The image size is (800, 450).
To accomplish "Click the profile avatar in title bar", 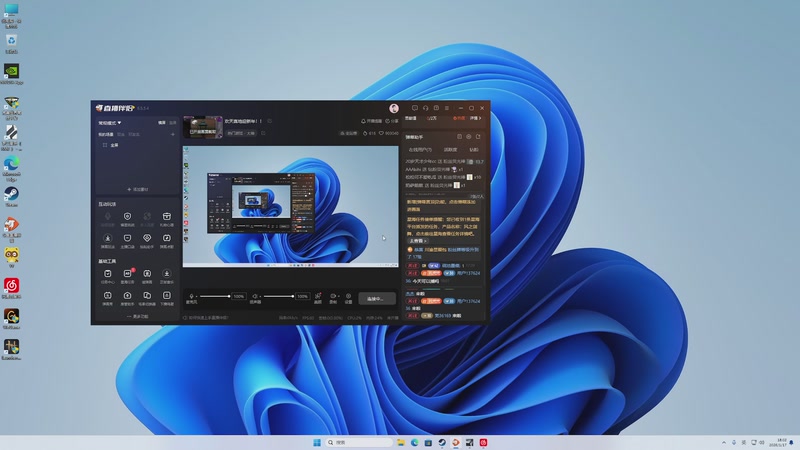I will 394,108.
